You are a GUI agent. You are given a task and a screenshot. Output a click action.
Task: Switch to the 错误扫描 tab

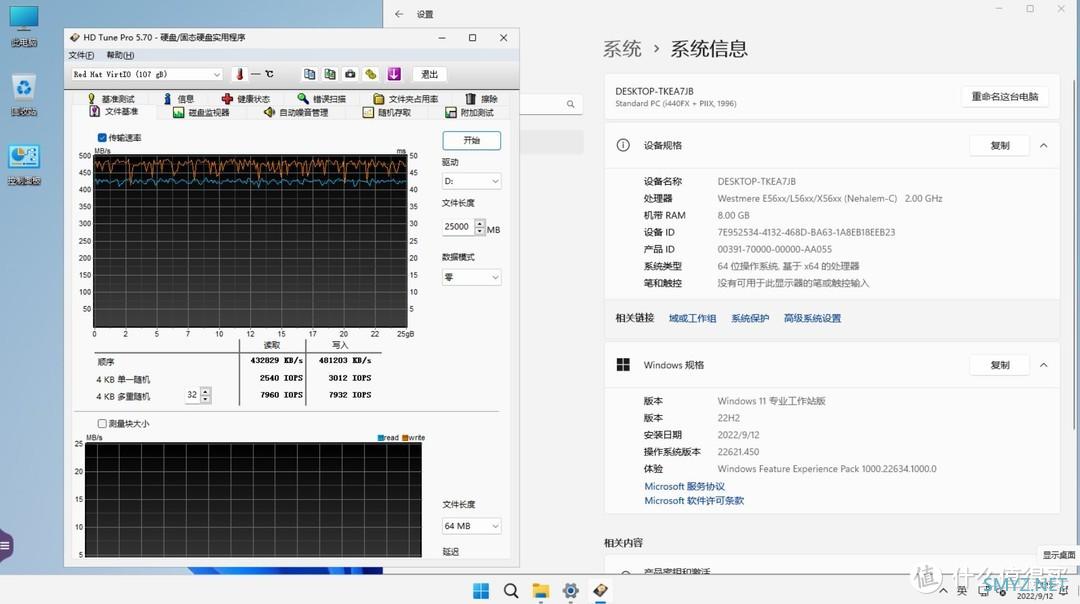[x=322, y=99]
